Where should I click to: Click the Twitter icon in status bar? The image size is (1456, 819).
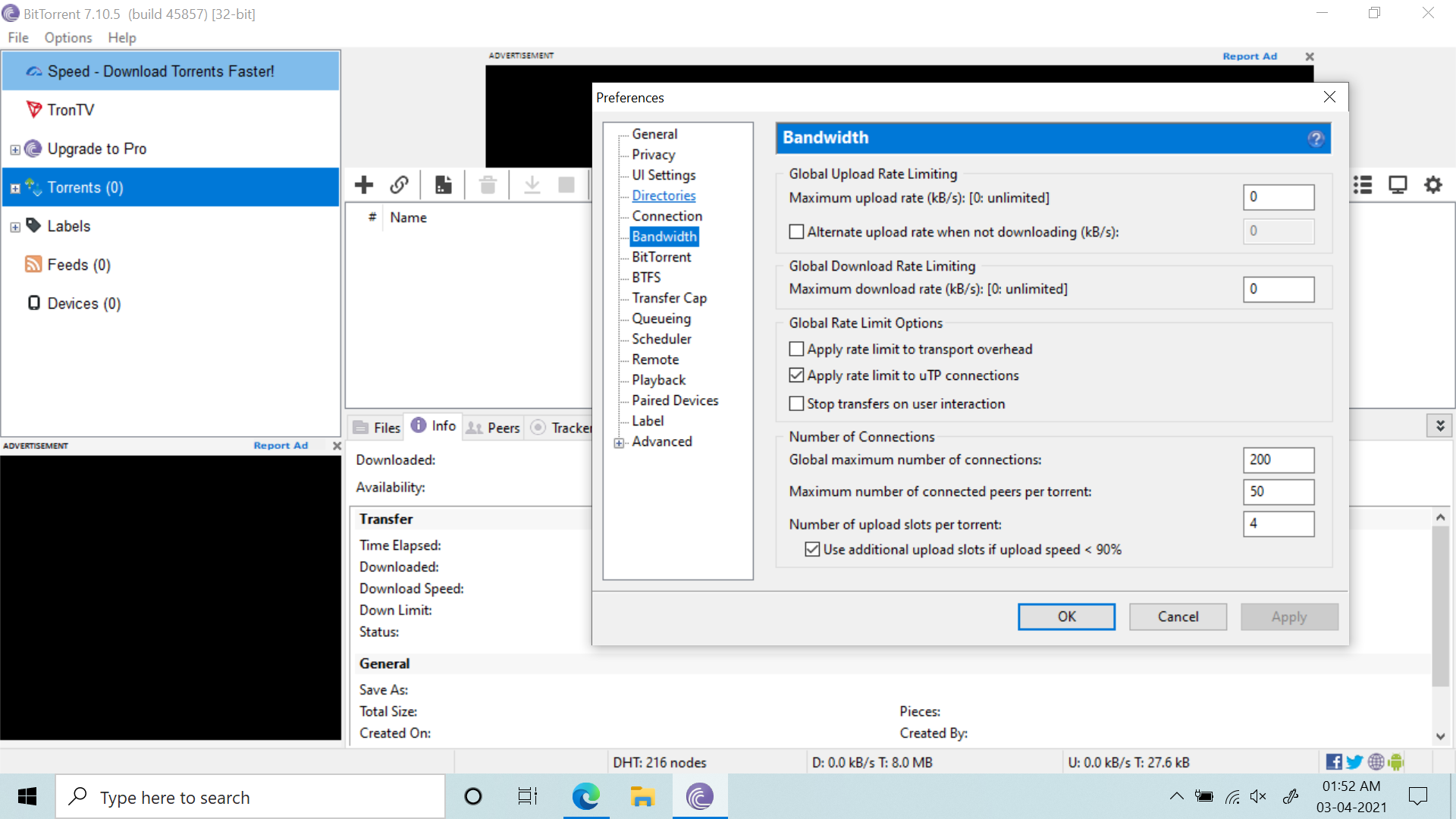point(1354,762)
